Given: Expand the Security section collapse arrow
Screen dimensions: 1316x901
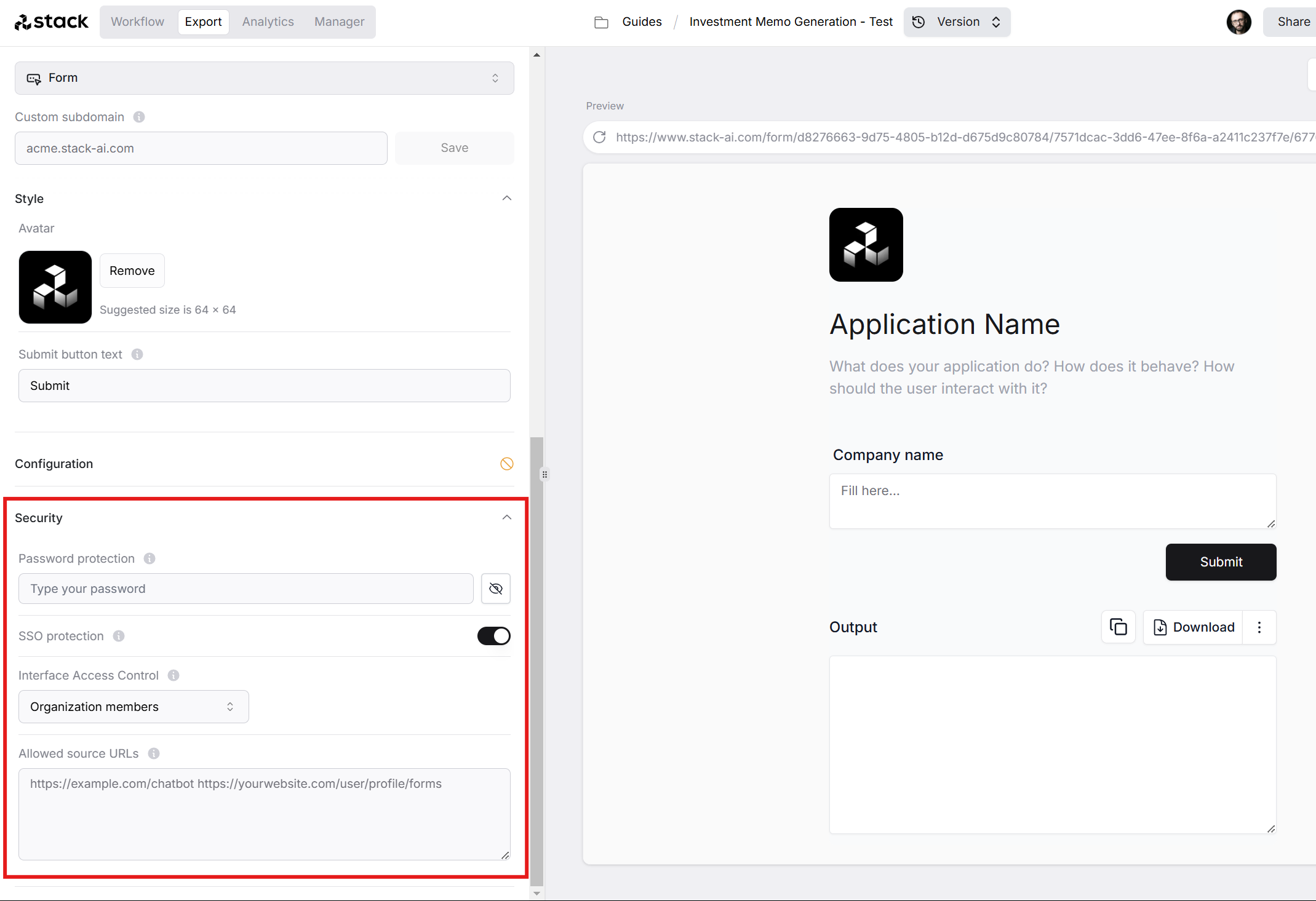Looking at the screenshot, I should pos(507,518).
